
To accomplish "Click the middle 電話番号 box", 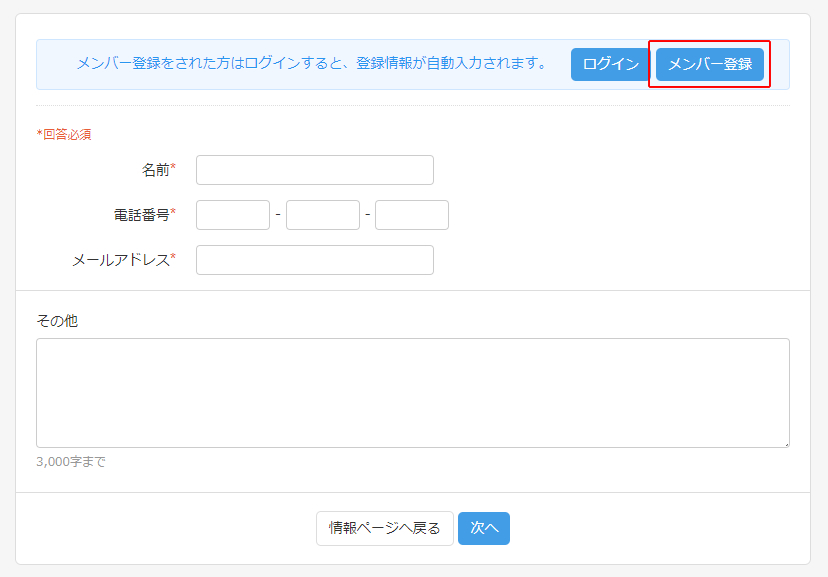I will pos(322,215).
